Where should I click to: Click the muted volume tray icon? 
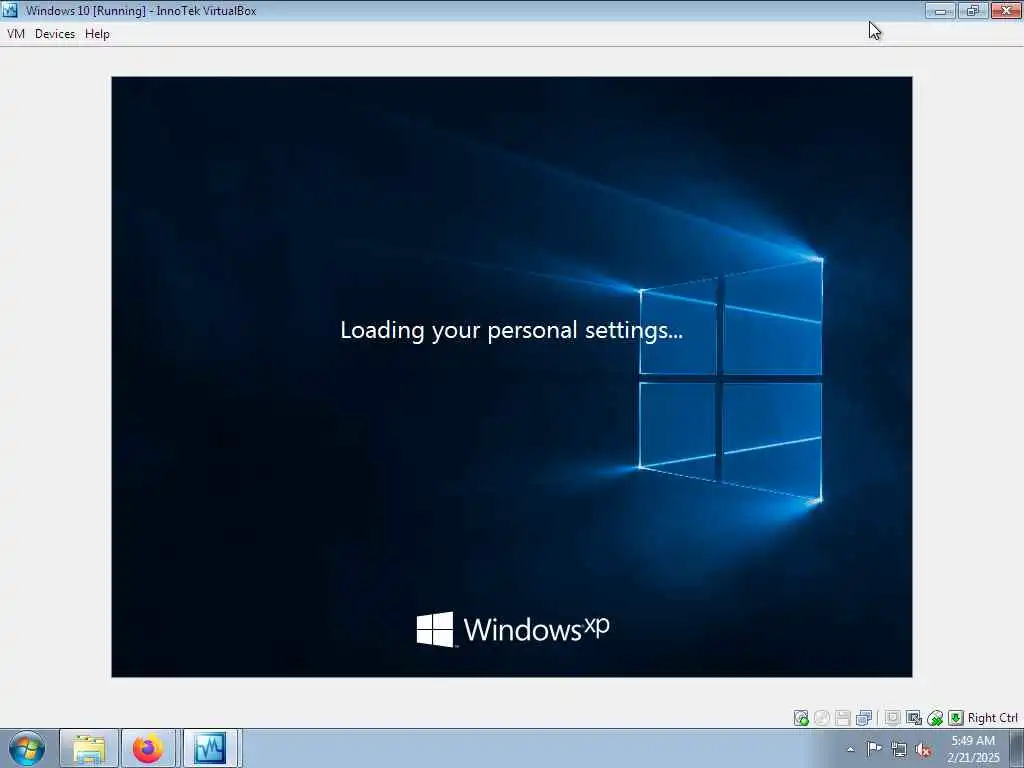point(923,750)
